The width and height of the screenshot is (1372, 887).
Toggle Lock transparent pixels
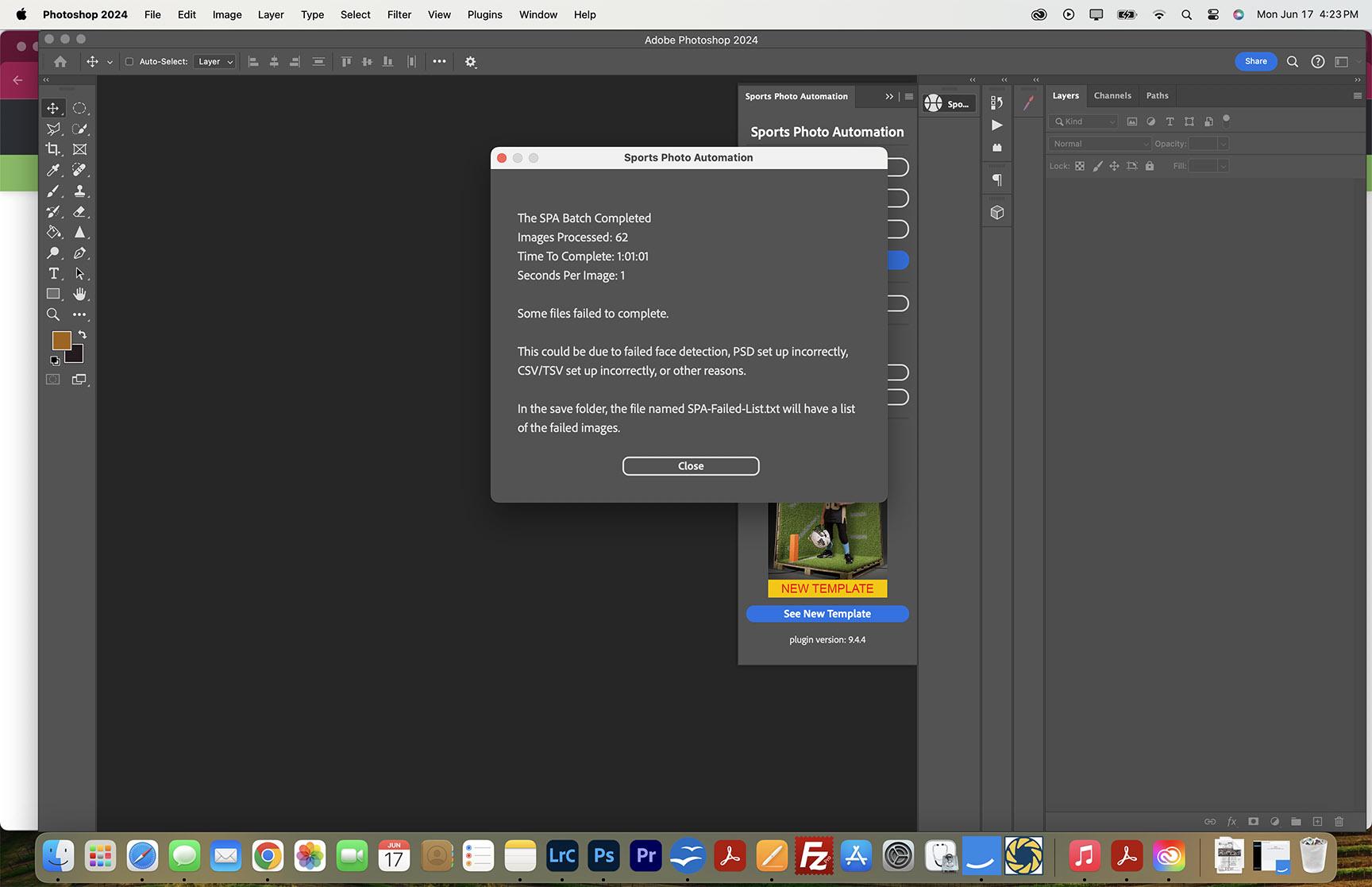click(x=1080, y=166)
